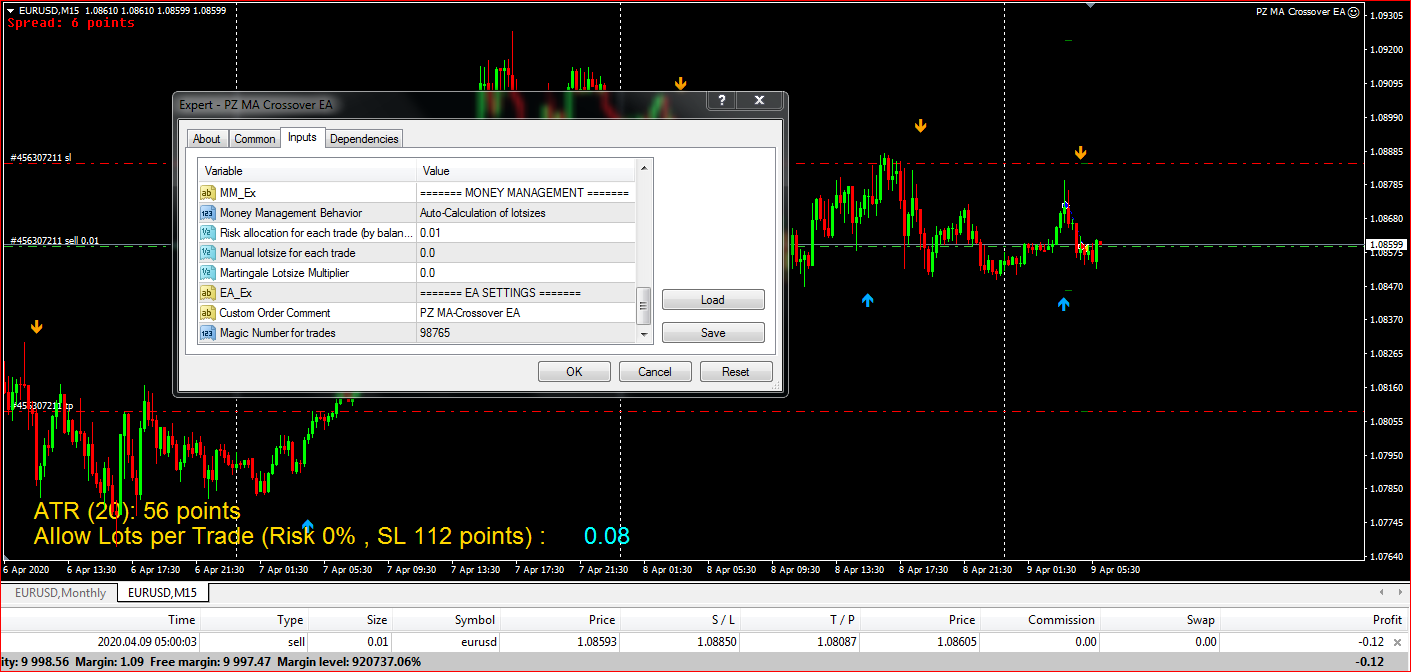This screenshot has width=1411, height=672.
Task: Switch to the Common tab
Action: [x=255, y=139]
